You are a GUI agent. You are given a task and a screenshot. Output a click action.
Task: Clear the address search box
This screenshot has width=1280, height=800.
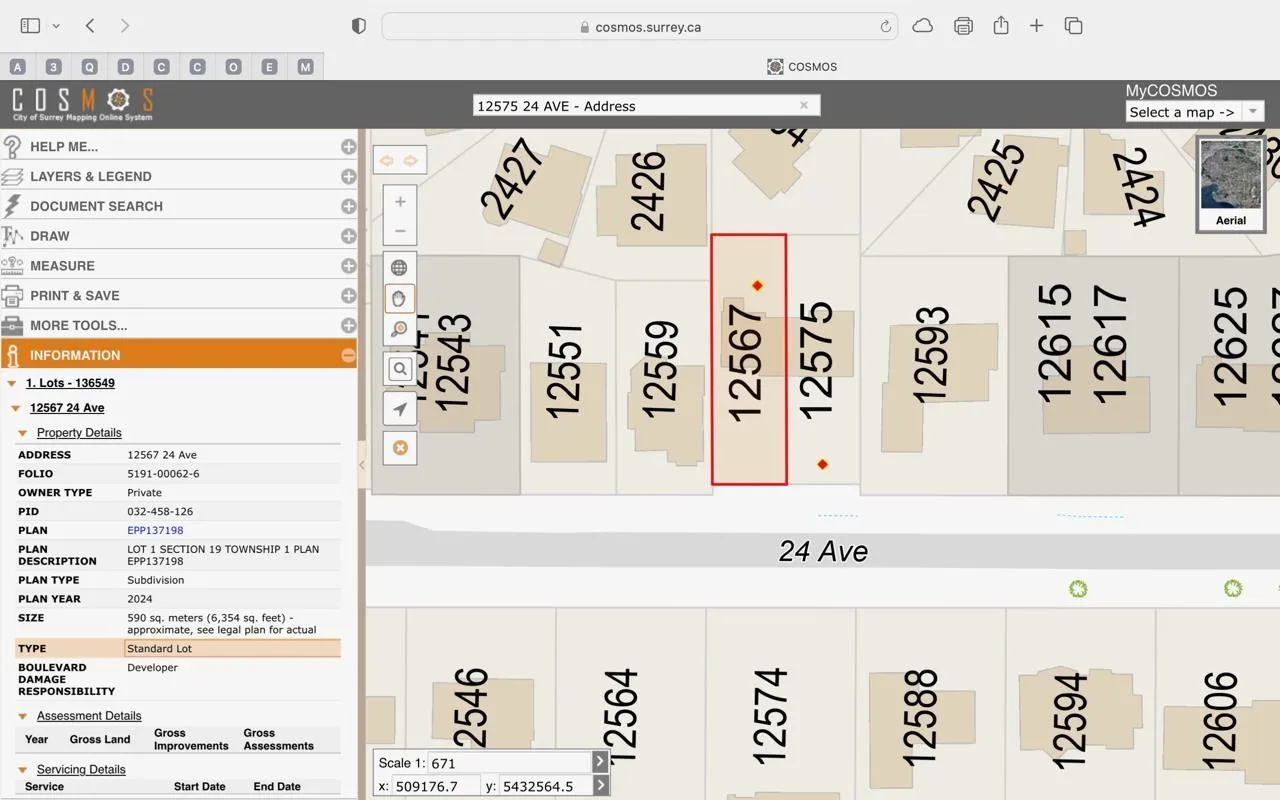pos(803,105)
